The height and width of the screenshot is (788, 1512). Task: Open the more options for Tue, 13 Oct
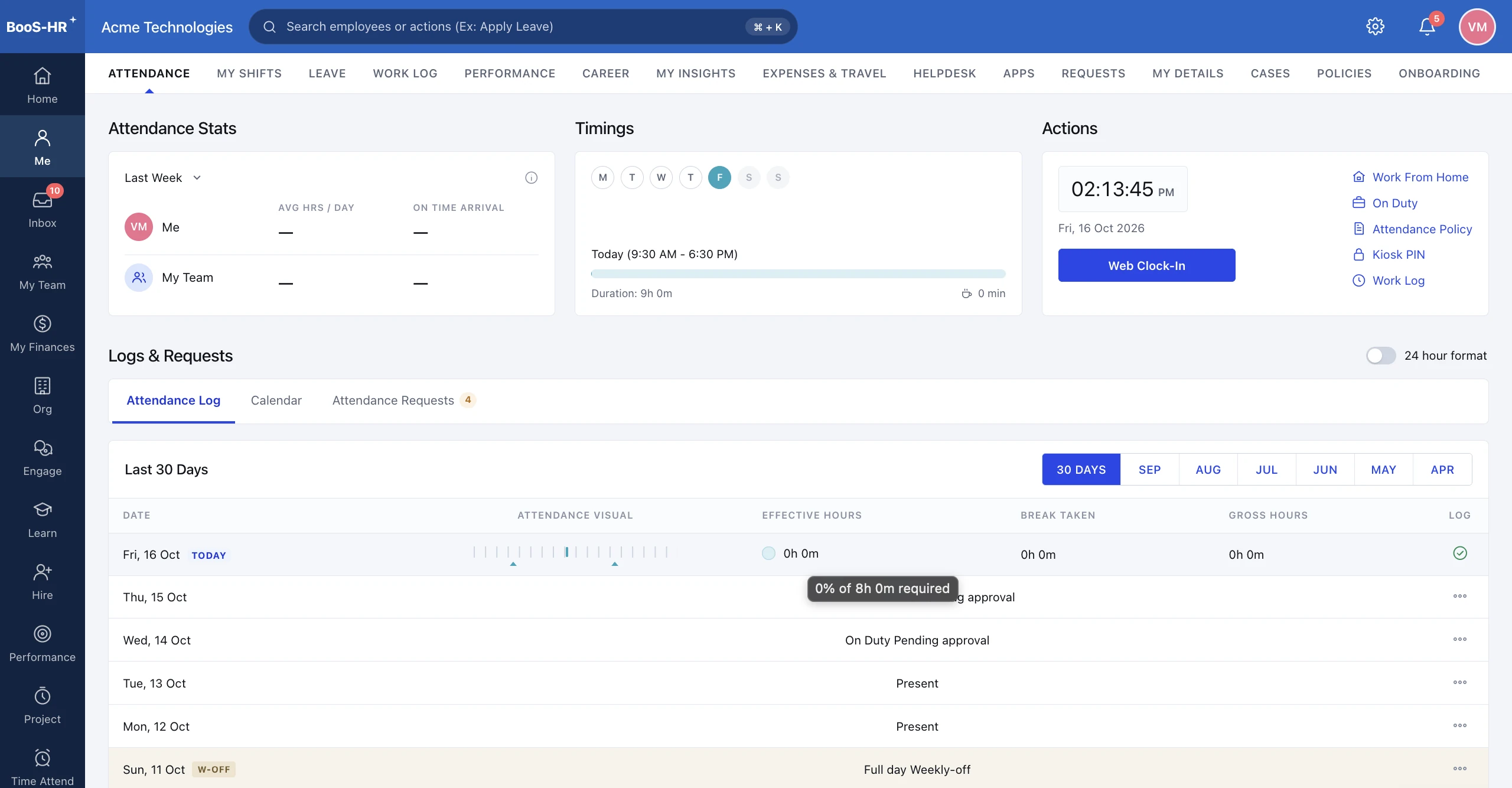point(1459,682)
